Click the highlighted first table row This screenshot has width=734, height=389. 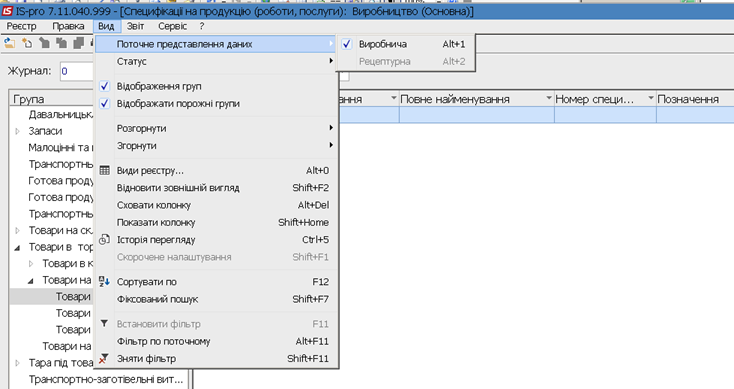536,115
